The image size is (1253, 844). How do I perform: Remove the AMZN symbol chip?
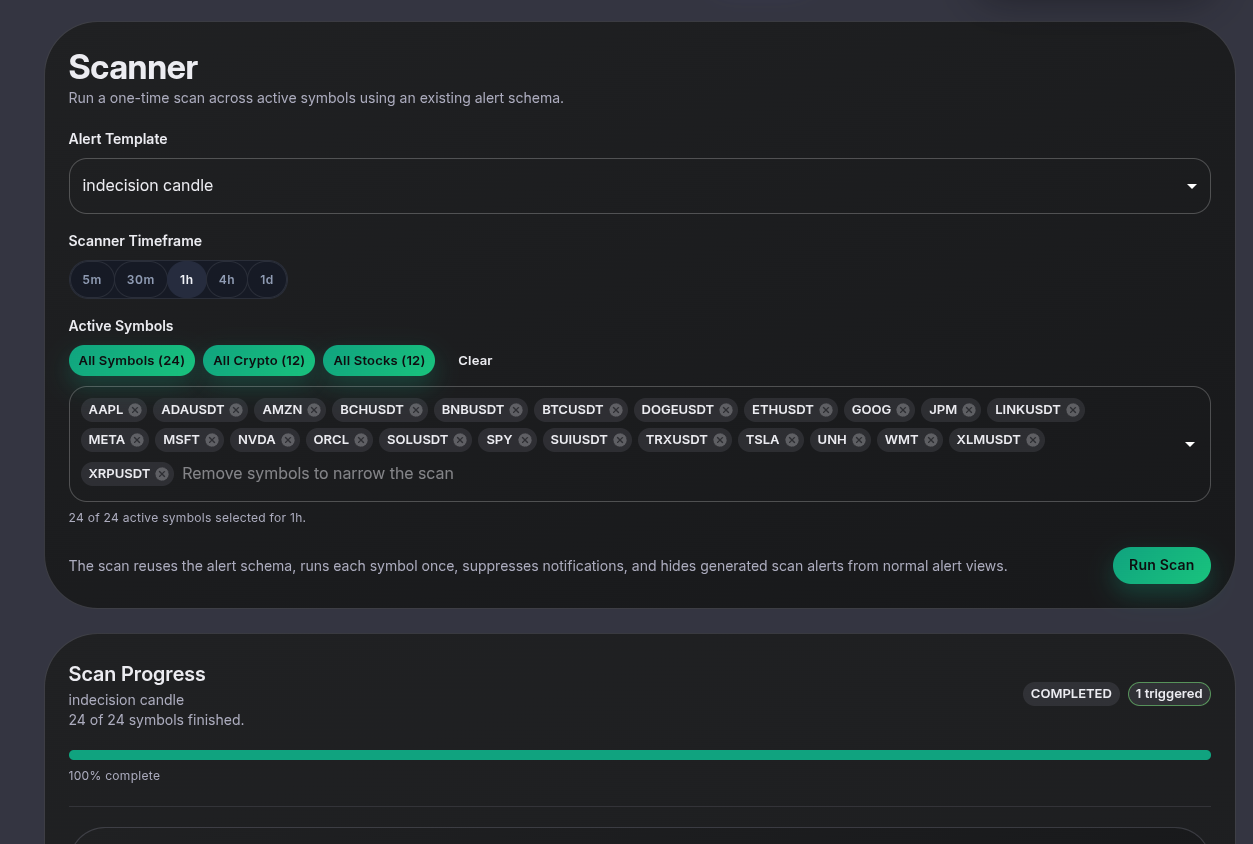[x=314, y=410]
